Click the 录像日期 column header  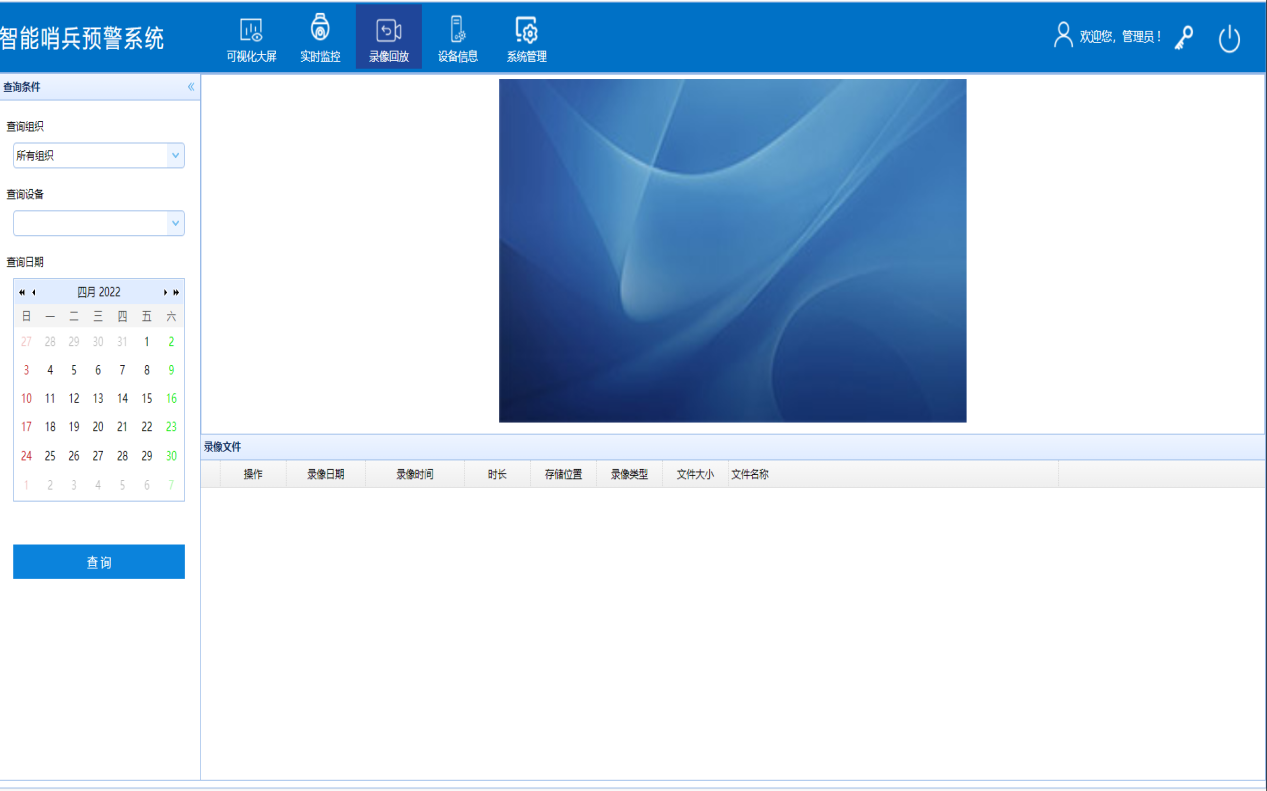click(x=325, y=474)
